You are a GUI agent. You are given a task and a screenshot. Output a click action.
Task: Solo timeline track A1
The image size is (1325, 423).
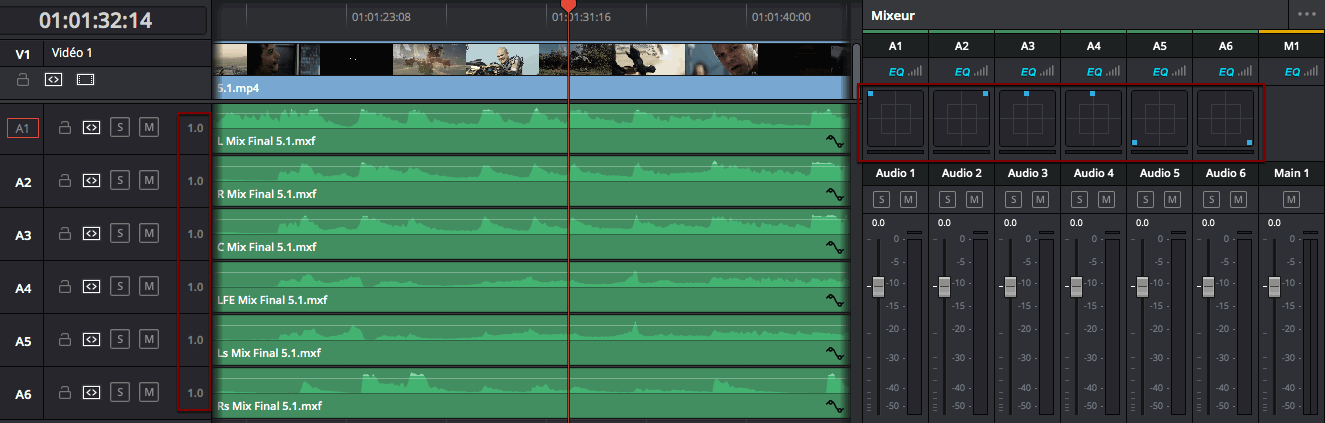pyautogui.click(x=120, y=128)
